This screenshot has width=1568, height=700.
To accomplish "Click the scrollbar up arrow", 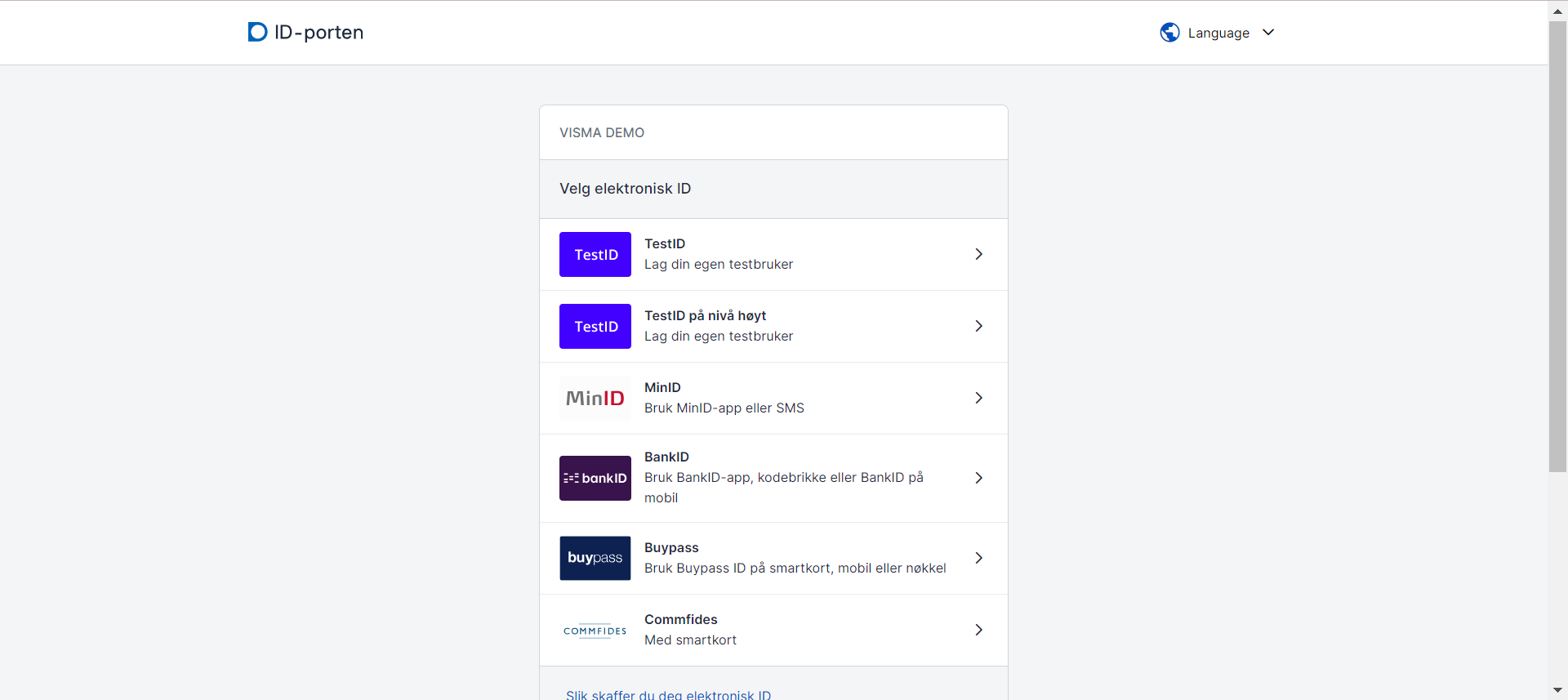I will pyautogui.click(x=1557, y=11).
